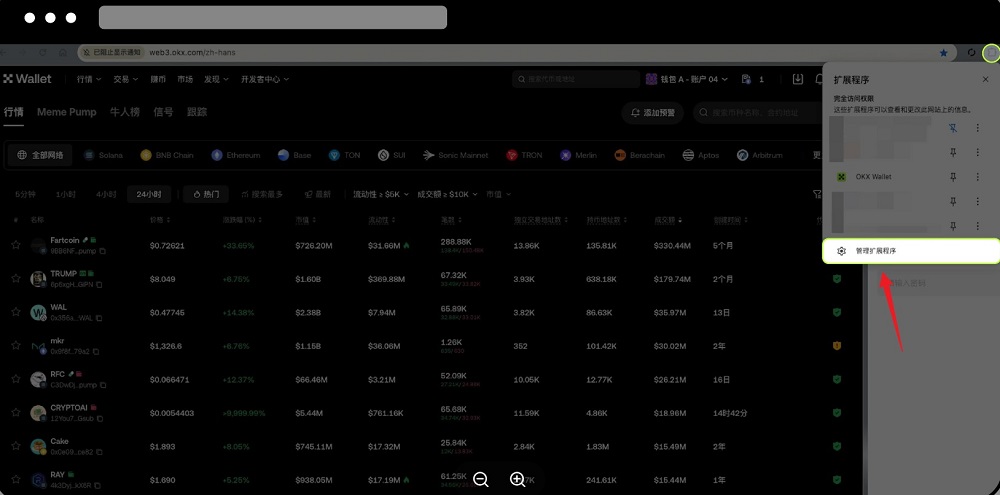This screenshot has height=495, width=1000.
Task: Switch to the Meme Pump tab
Action: click(67, 112)
